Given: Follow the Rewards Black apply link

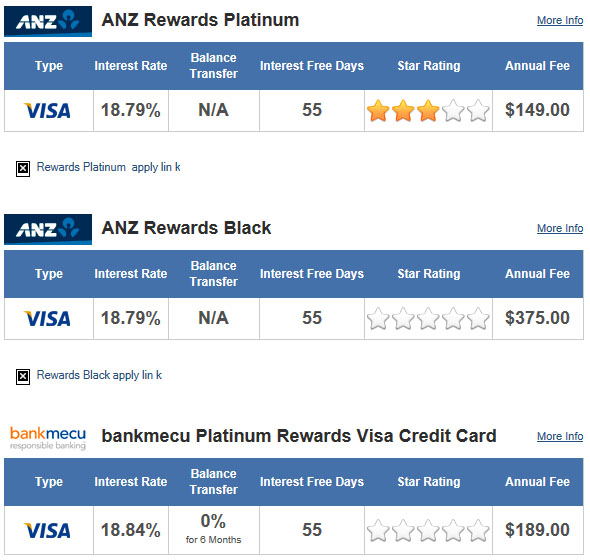Looking at the screenshot, I should click(99, 375).
